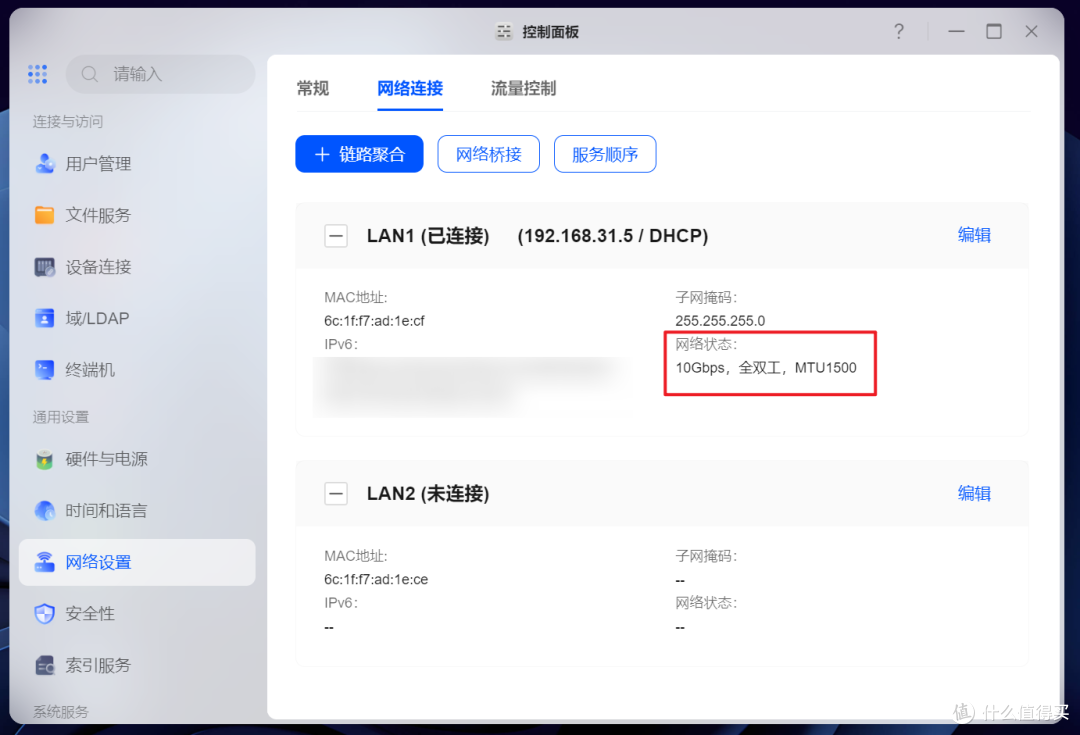Open 设备连接 settings
The image size is (1080, 735).
137,267
